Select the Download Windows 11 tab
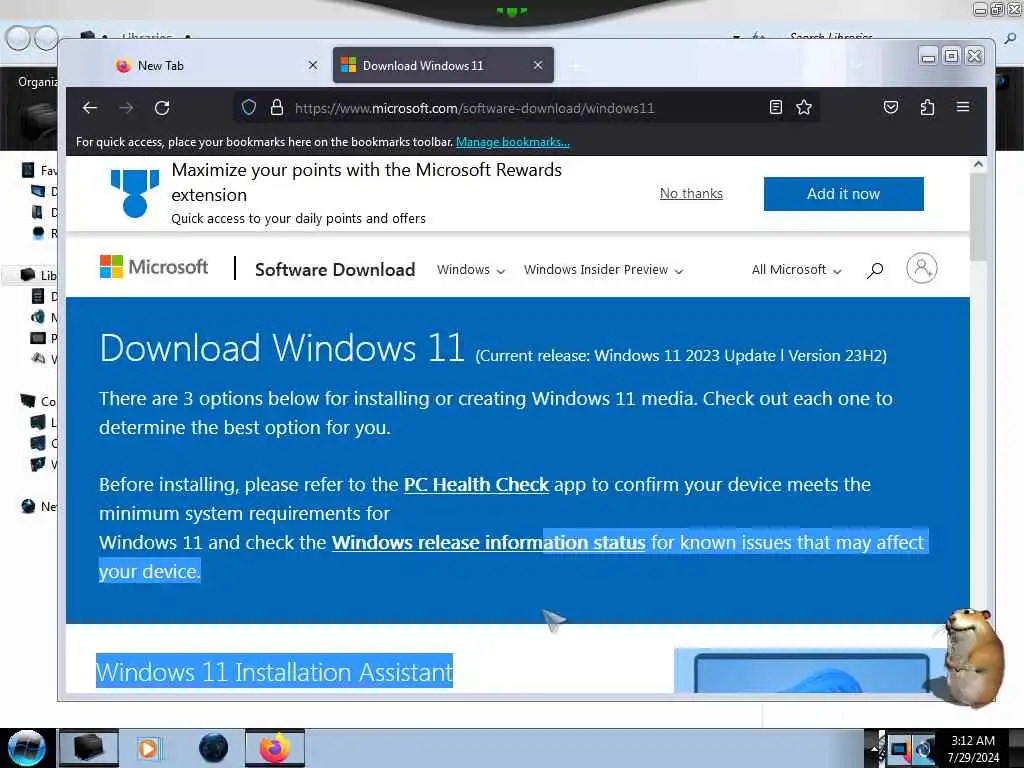The height and width of the screenshot is (768, 1024). 443,65
